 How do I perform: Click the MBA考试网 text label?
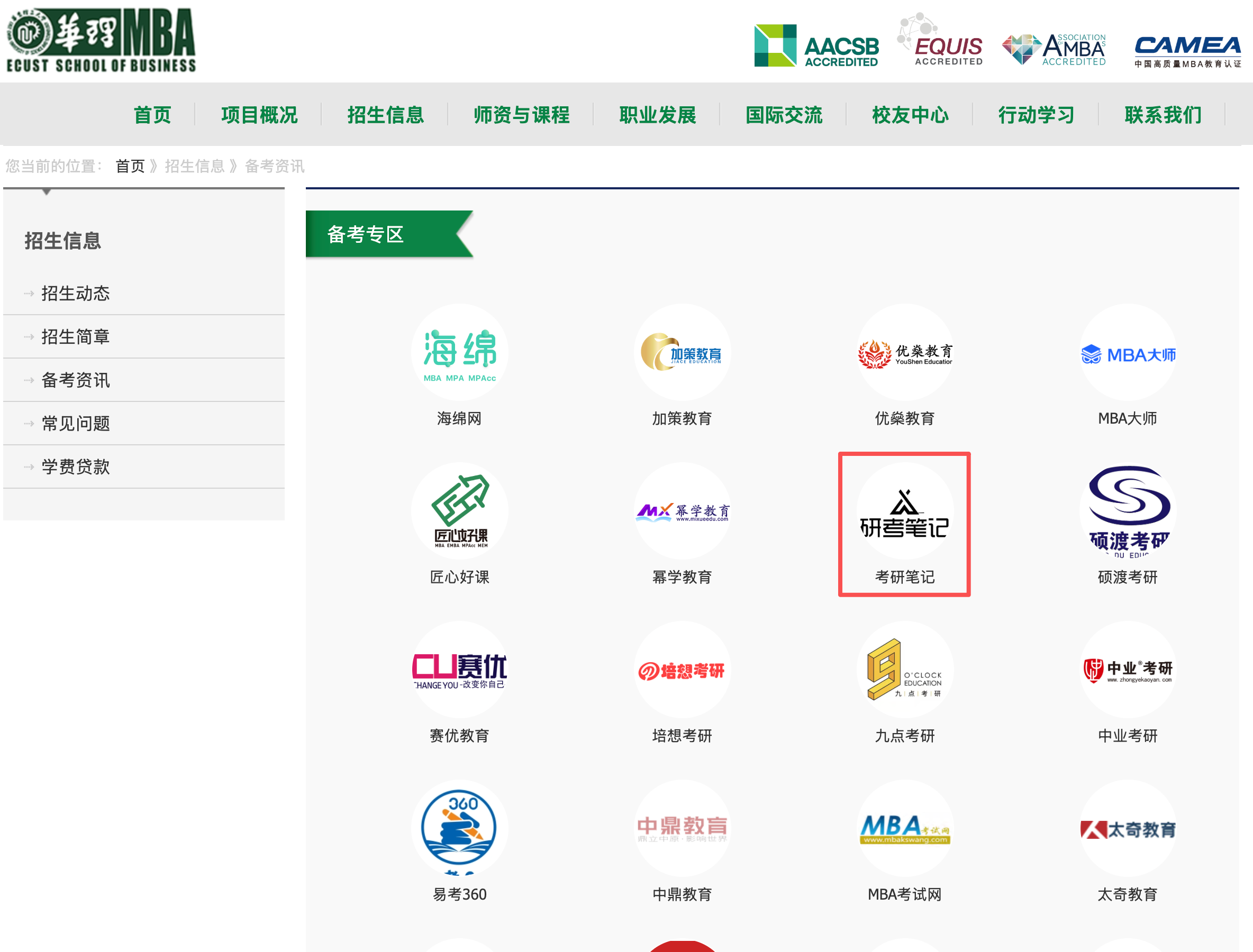tap(905, 895)
